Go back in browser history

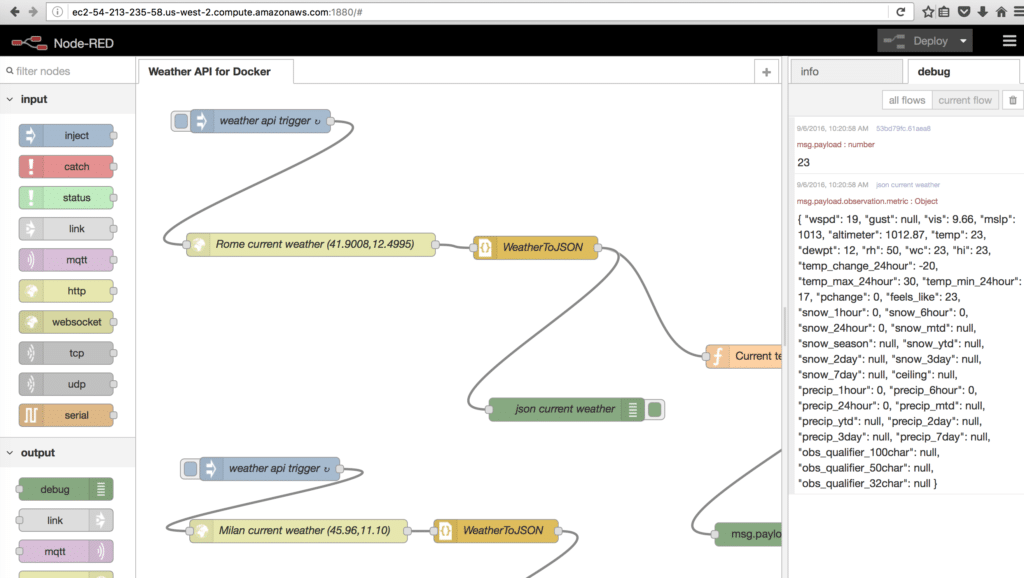point(14,12)
